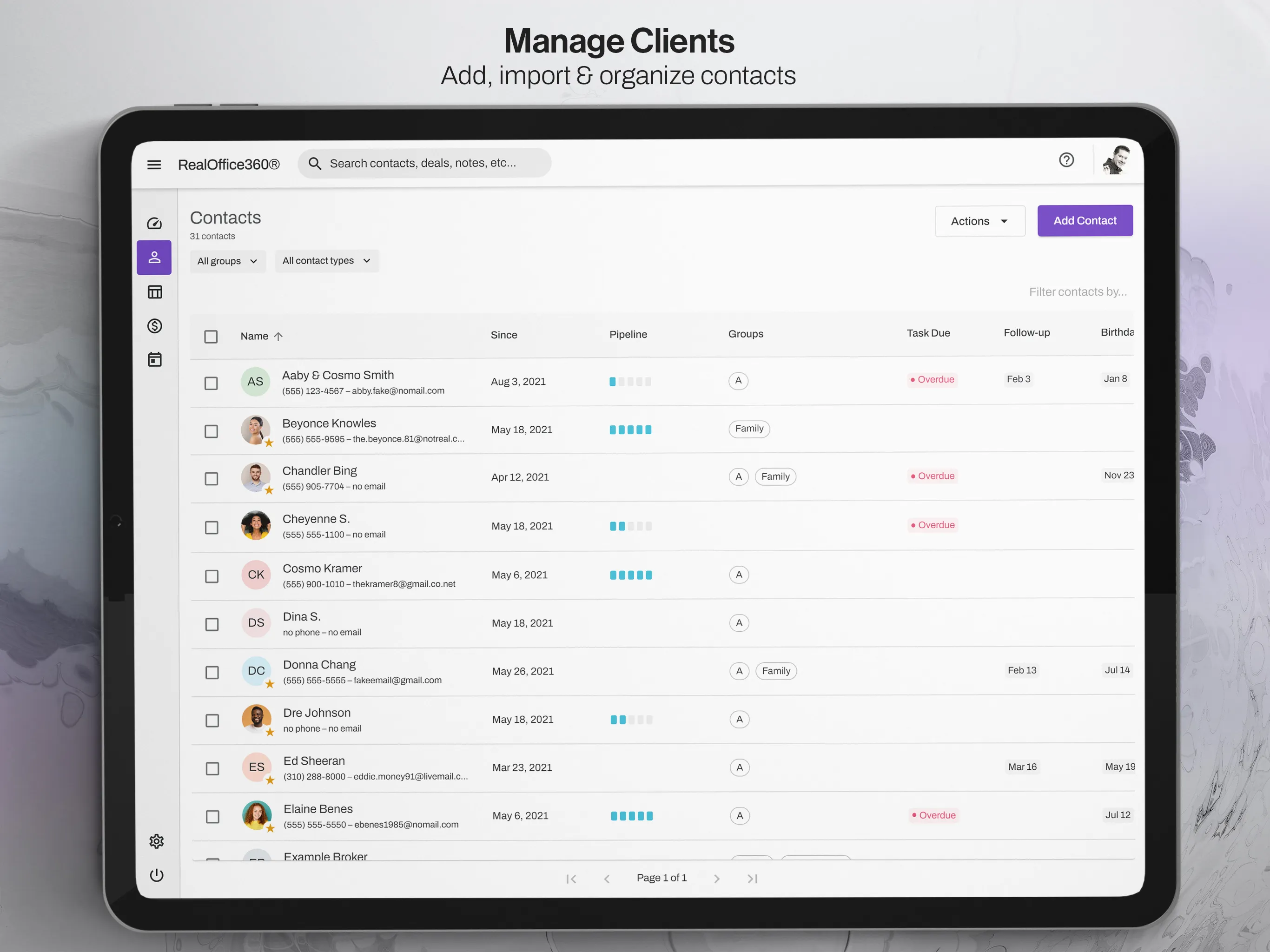Open the pipeline board icon in sidebar
Viewport: 1270px width, 952px height.
click(154, 292)
